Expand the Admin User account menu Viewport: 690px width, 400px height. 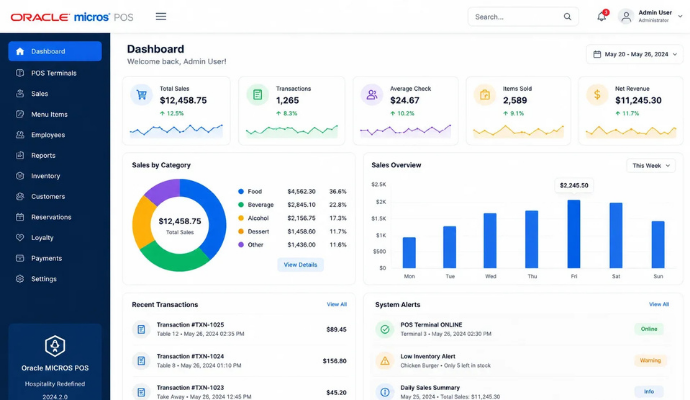coord(650,17)
